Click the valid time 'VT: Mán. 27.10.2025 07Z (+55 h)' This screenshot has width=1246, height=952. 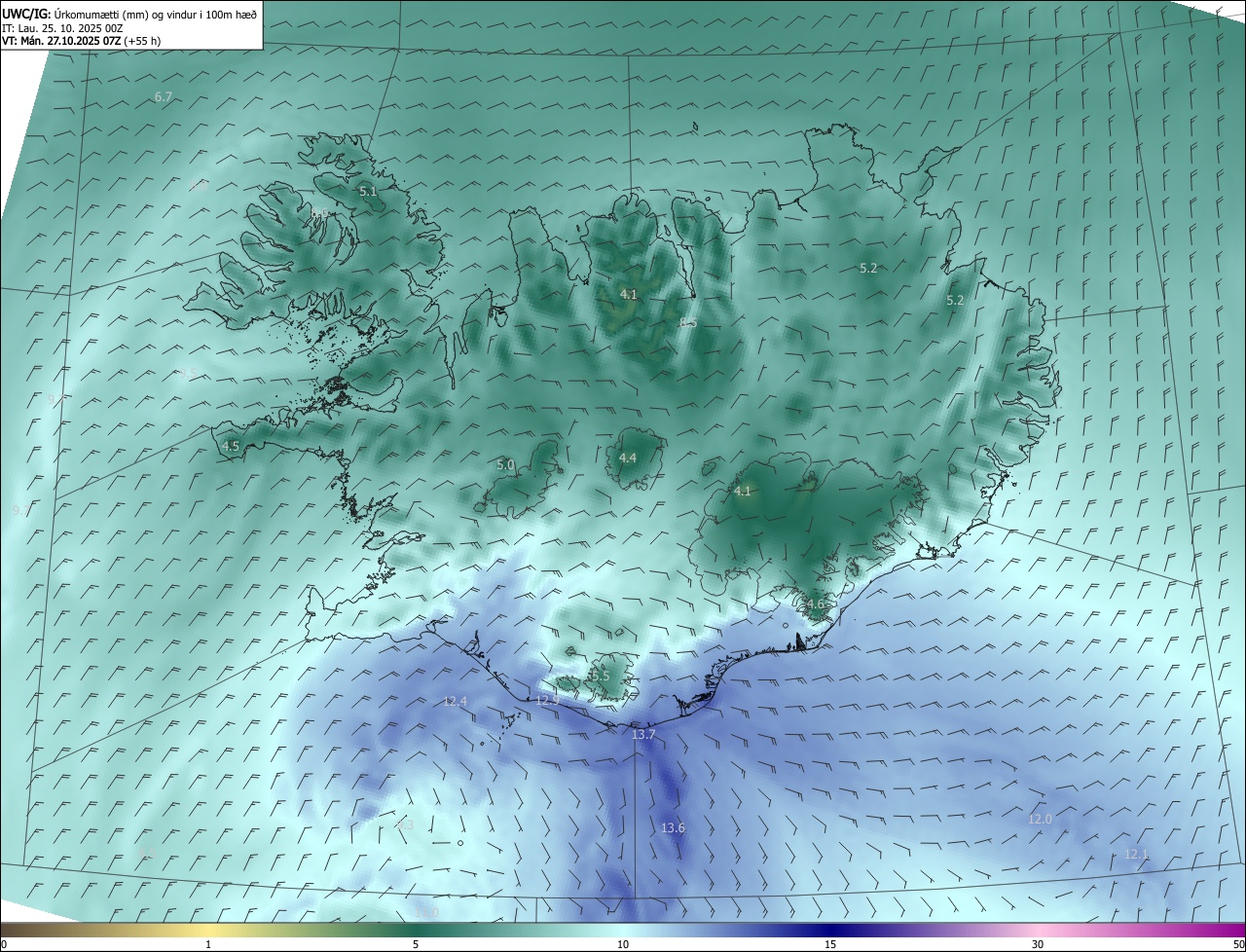(x=82, y=41)
